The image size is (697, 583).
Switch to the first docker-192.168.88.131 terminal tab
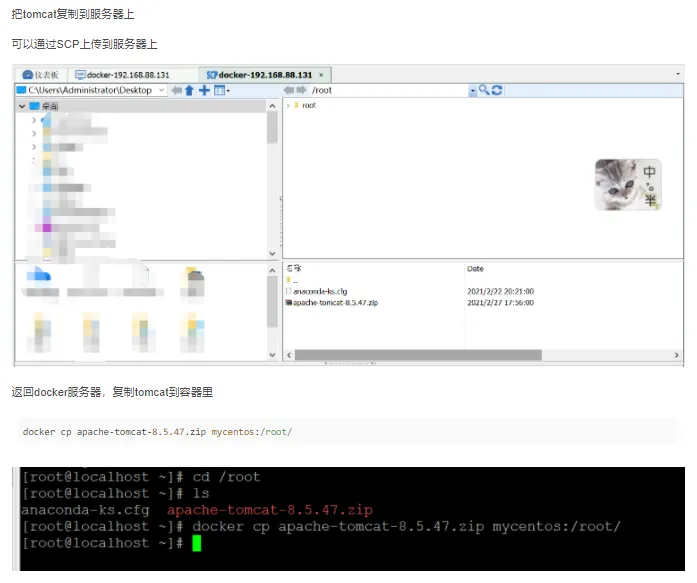122,75
